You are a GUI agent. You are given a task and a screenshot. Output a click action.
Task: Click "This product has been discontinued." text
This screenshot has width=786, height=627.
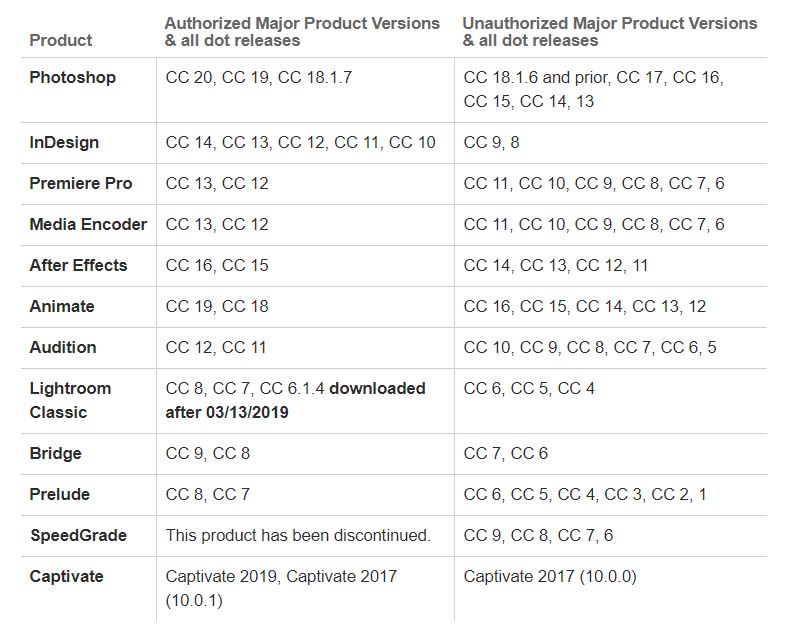[298, 535]
